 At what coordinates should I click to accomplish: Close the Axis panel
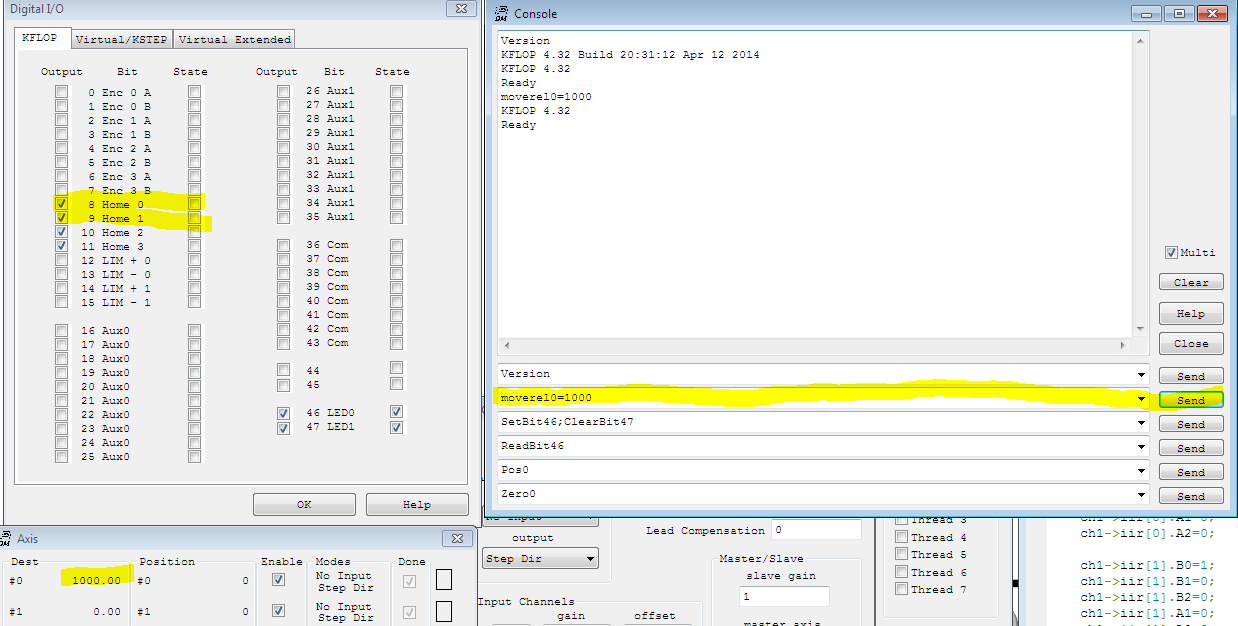coord(458,538)
